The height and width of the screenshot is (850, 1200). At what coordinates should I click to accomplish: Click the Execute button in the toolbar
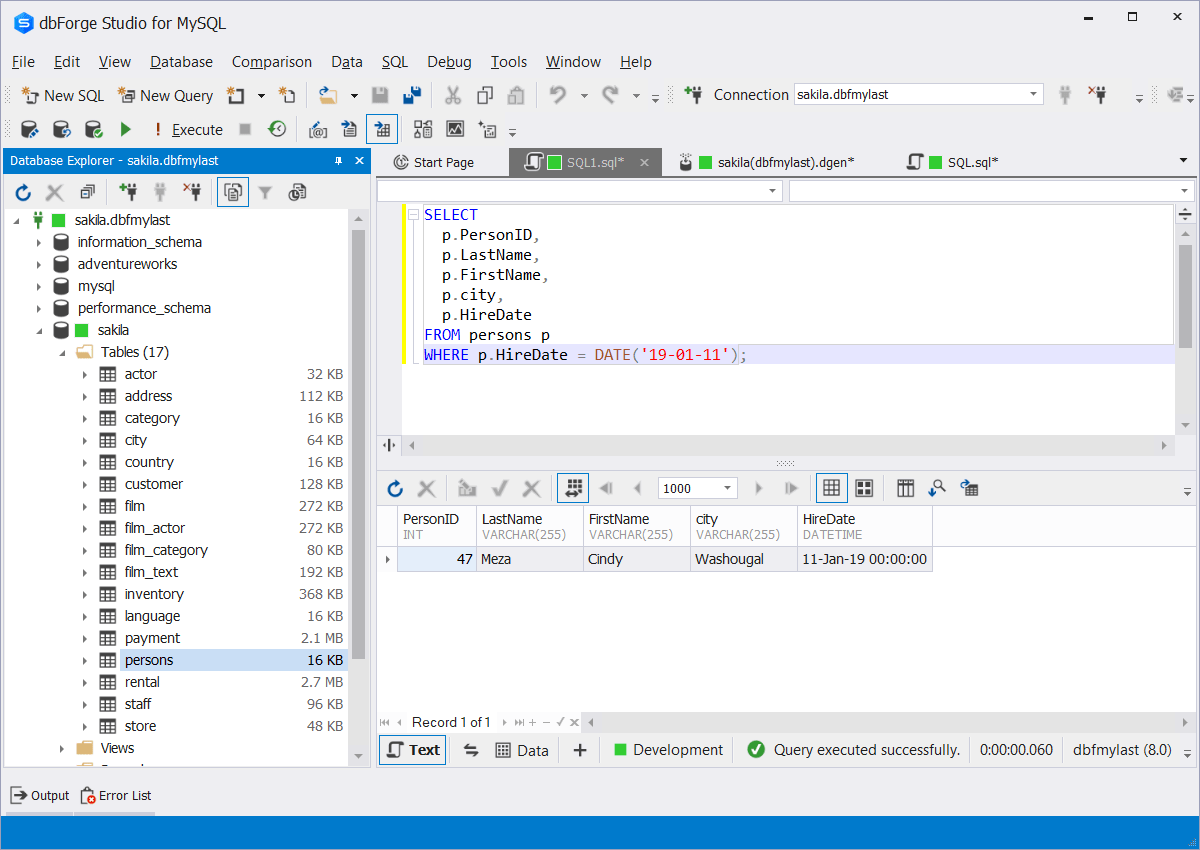[197, 129]
